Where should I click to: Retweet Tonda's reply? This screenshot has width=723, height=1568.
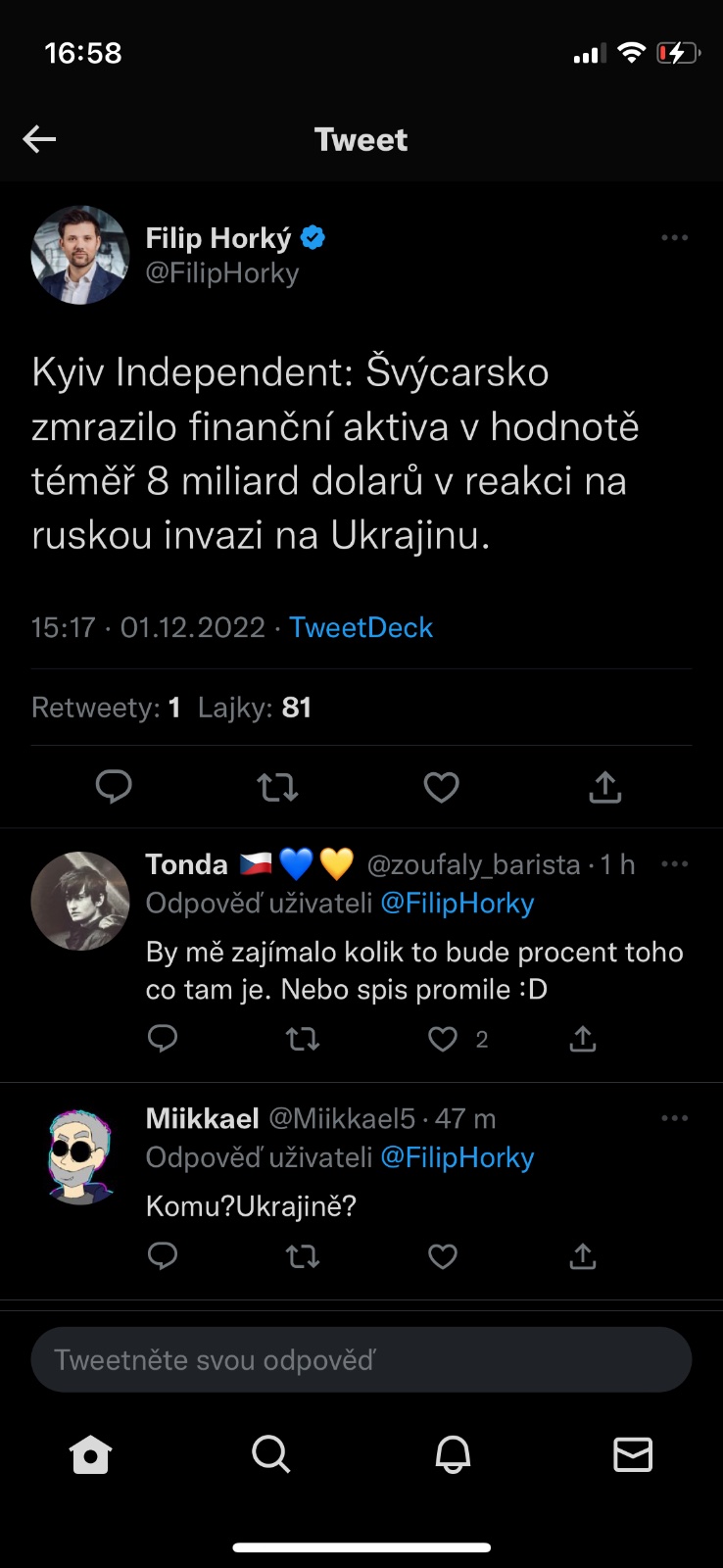point(303,1039)
